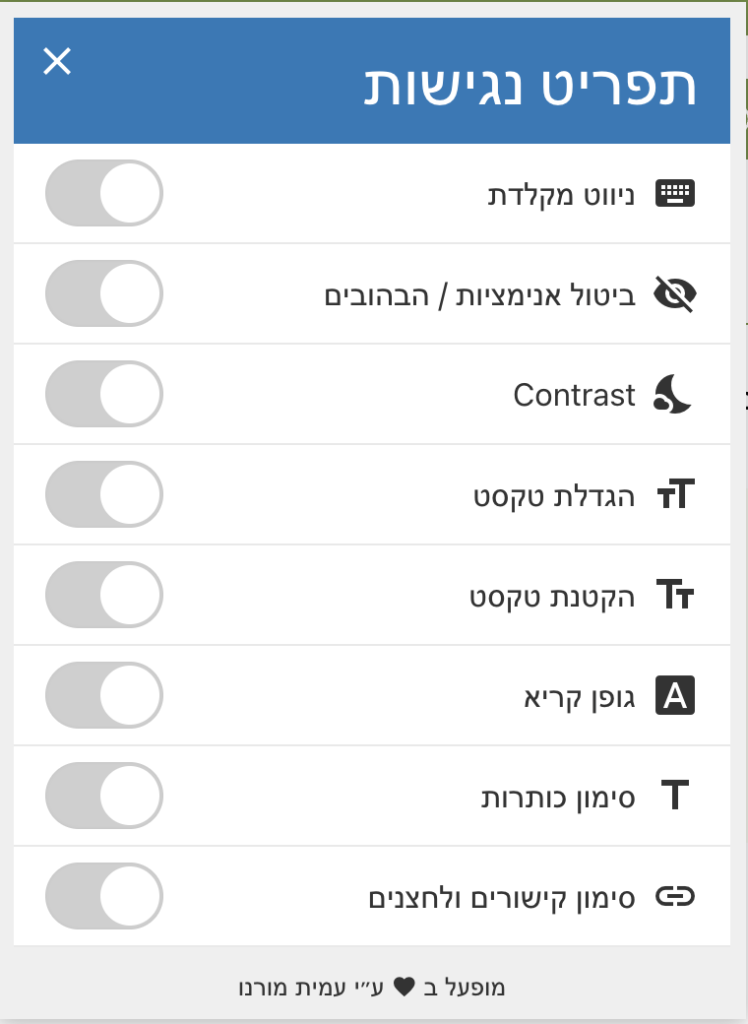Image resolution: width=748 pixels, height=1024 pixels.
Task: Turn on the disable animations toggle
Action: [x=104, y=293]
